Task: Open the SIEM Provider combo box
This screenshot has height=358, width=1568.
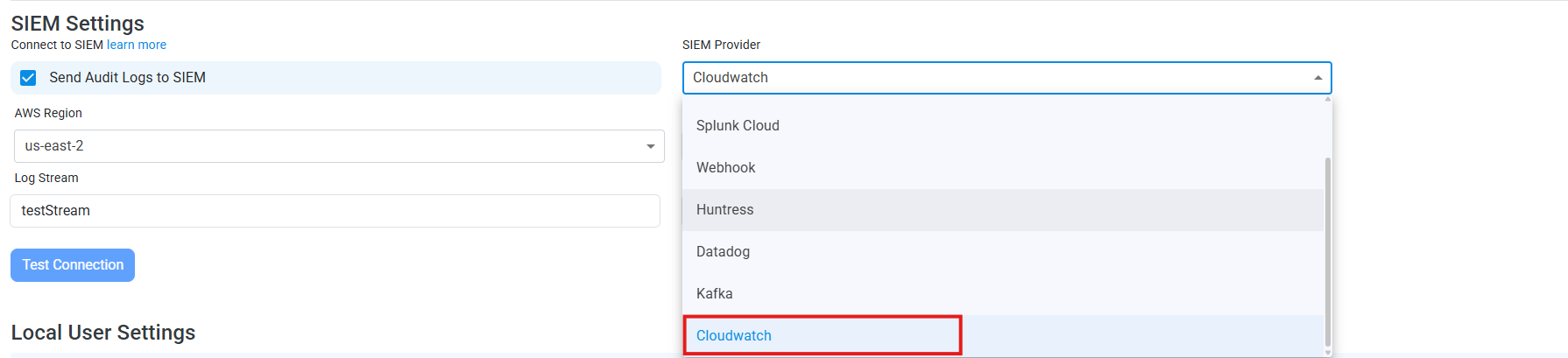Action: pos(1006,78)
